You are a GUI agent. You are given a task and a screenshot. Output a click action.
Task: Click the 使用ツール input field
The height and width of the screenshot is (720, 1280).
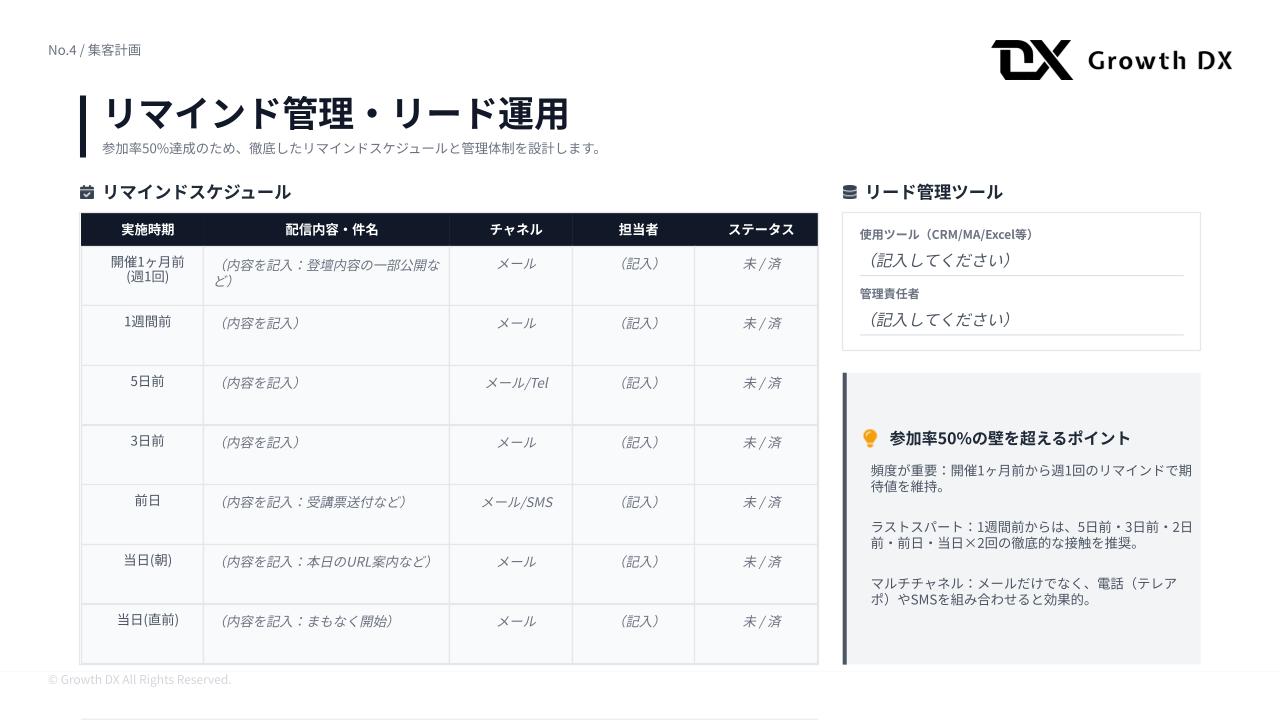pos(1021,260)
